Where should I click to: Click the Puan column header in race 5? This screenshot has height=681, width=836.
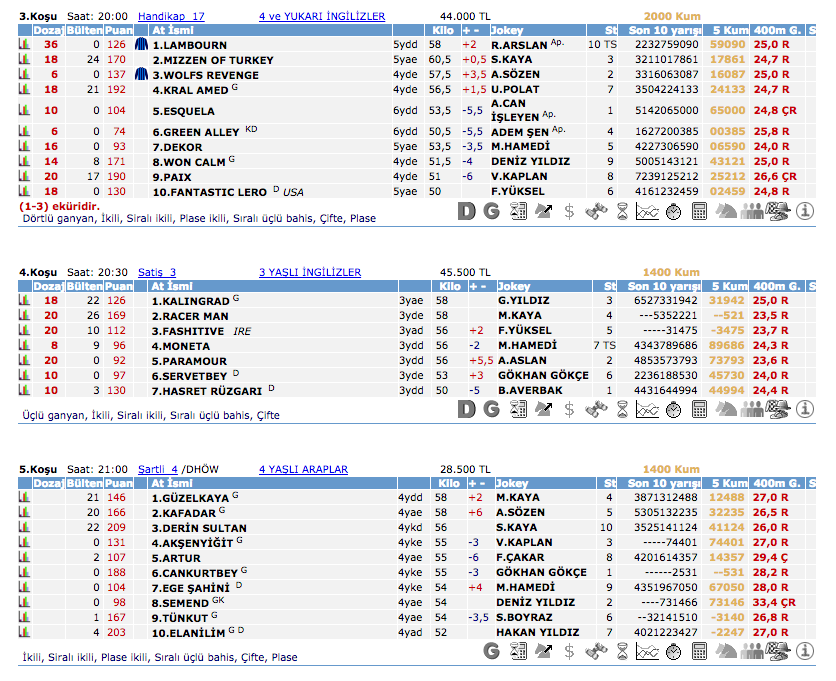click(118, 483)
